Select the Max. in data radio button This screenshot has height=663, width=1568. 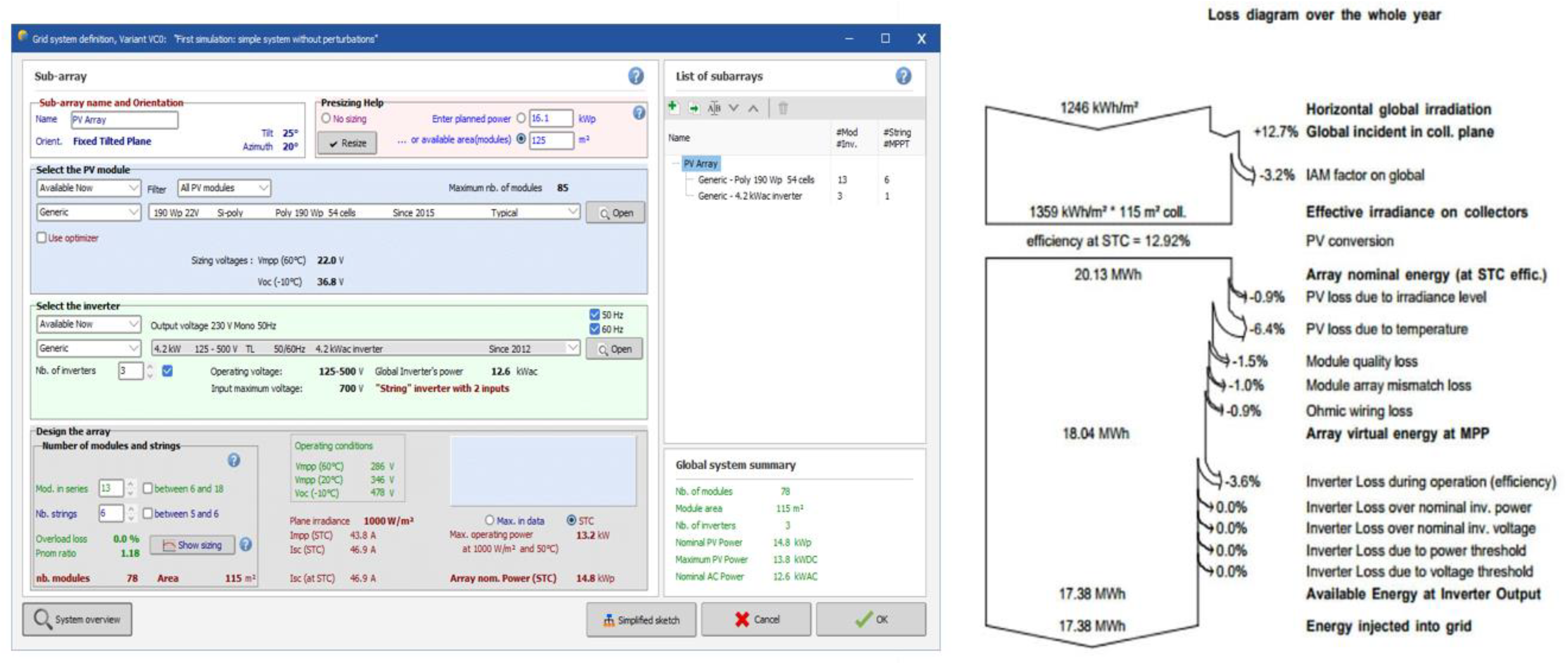coord(490,520)
